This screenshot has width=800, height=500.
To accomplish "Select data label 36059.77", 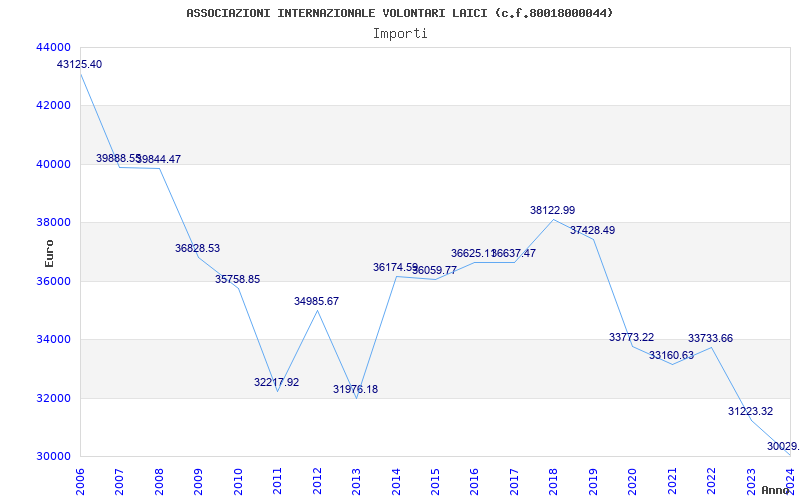I will pyautogui.click(x=434, y=270).
